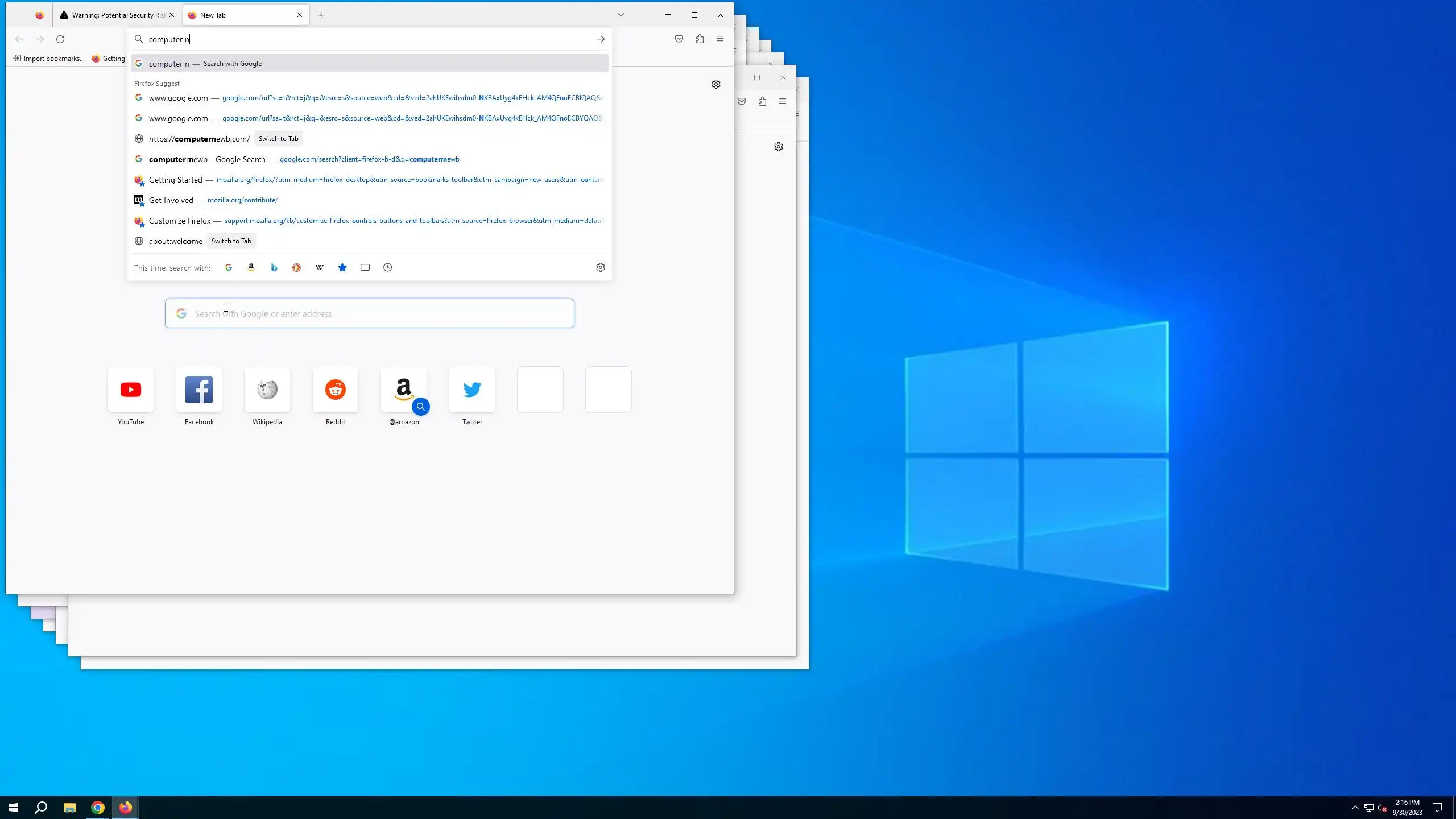Select open tabs search shortcut
Screen dimensions: 1456x819
click(365, 267)
